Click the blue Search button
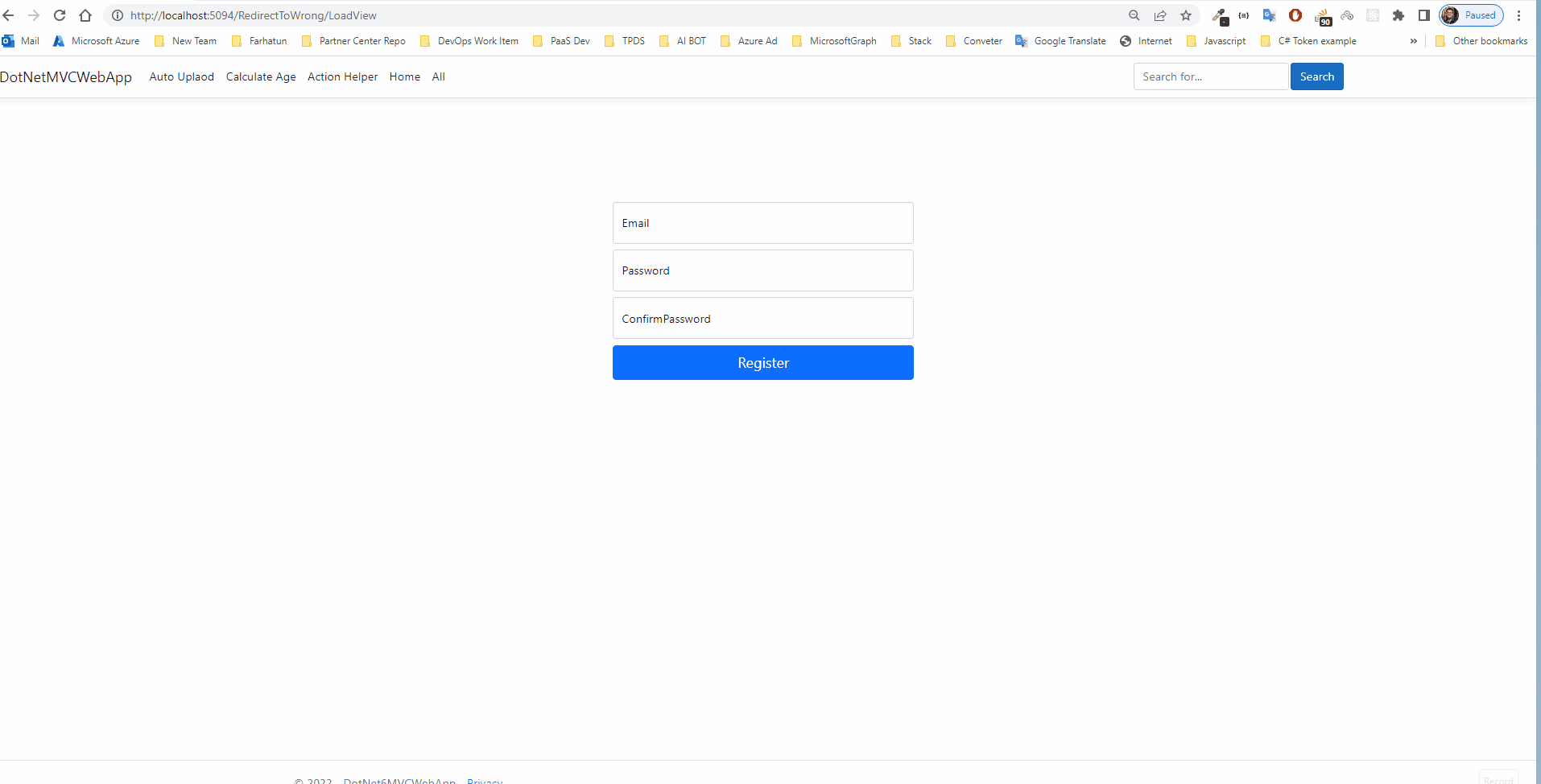Screen dimensions: 1541x784 click(1316, 76)
